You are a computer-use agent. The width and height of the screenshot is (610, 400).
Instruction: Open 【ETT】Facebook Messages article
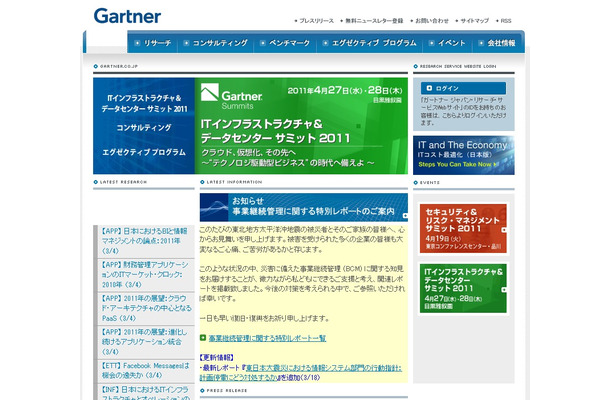pos(146,371)
